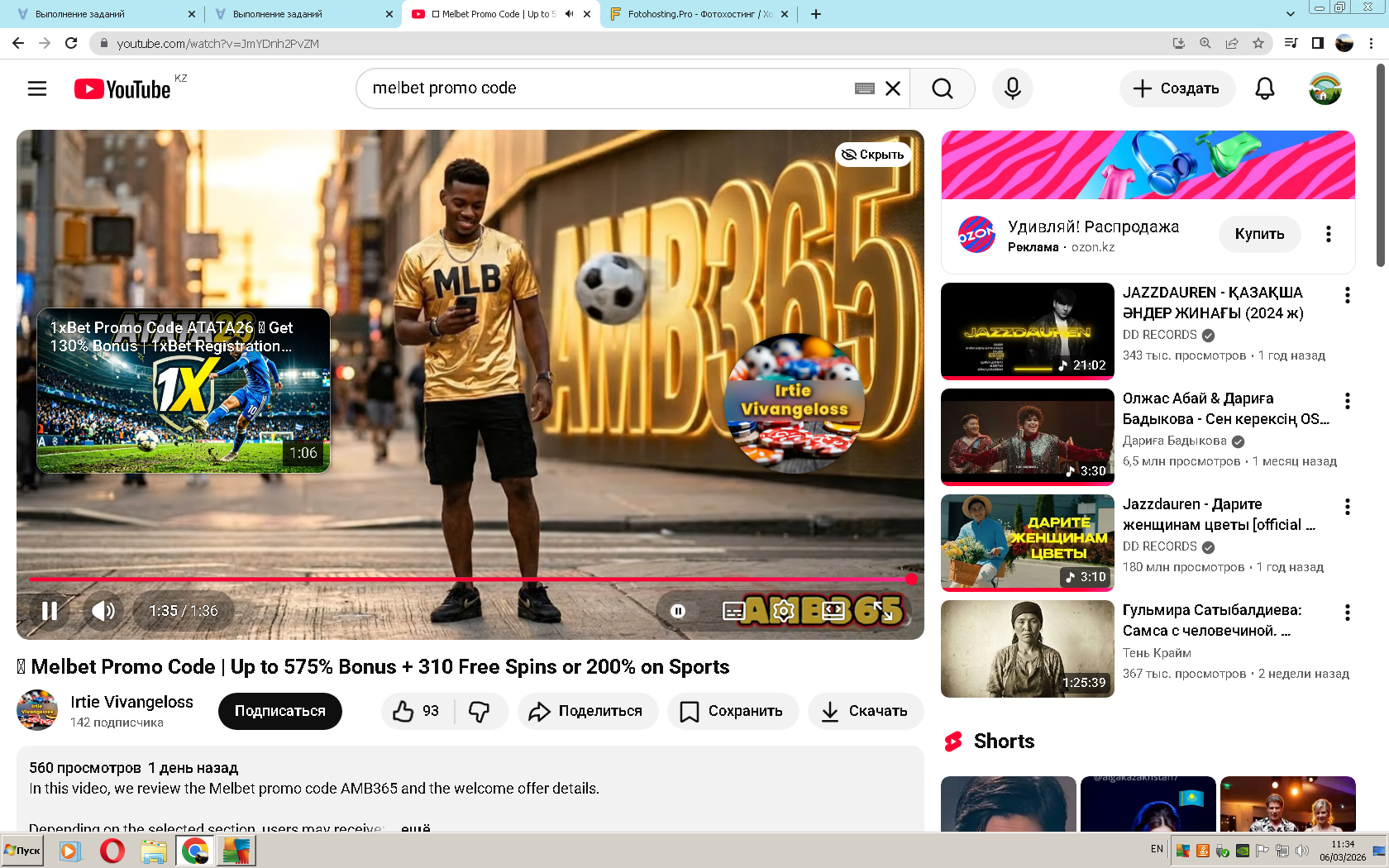Open a new browser tab
Viewport: 1389px width, 868px height.
pos(816,14)
